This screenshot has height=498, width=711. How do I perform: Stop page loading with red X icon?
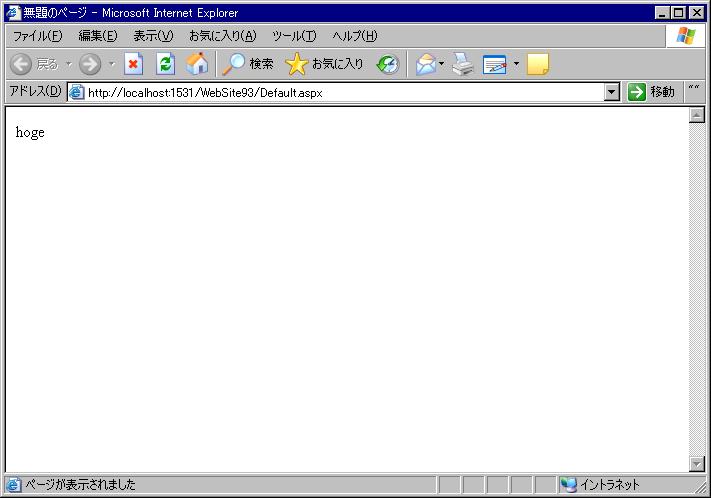coord(133,64)
